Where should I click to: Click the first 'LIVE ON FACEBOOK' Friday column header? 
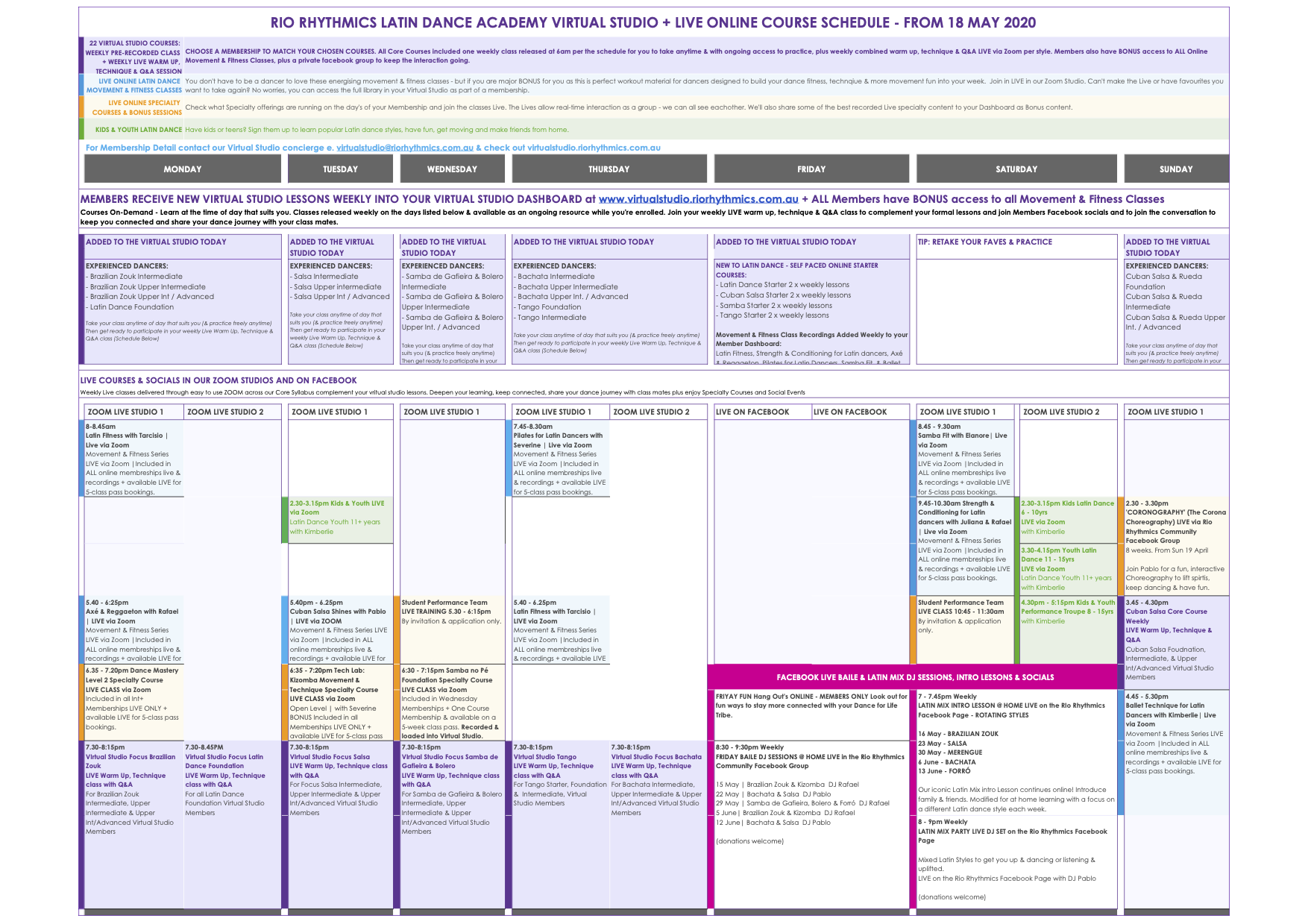pyautogui.click(x=762, y=412)
